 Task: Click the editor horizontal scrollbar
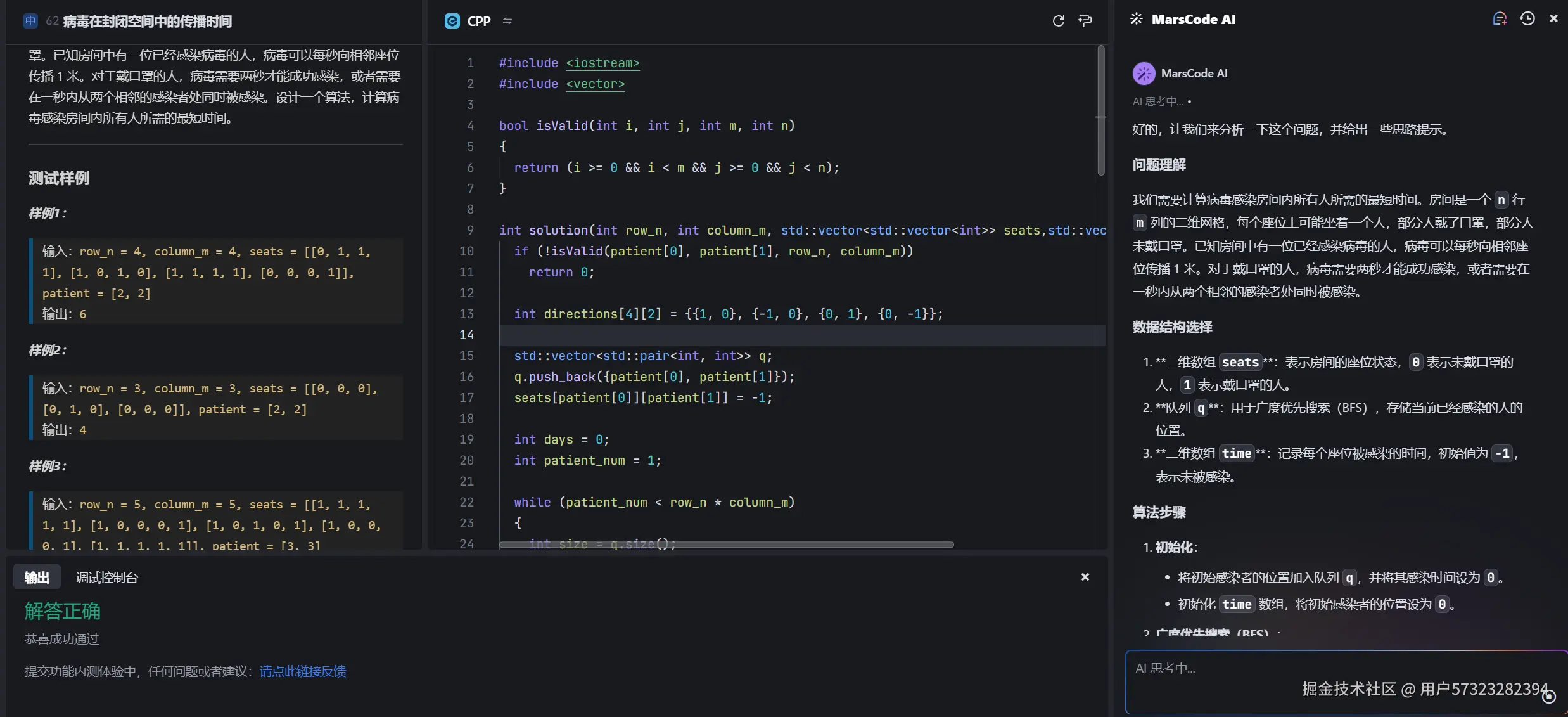click(726, 545)
